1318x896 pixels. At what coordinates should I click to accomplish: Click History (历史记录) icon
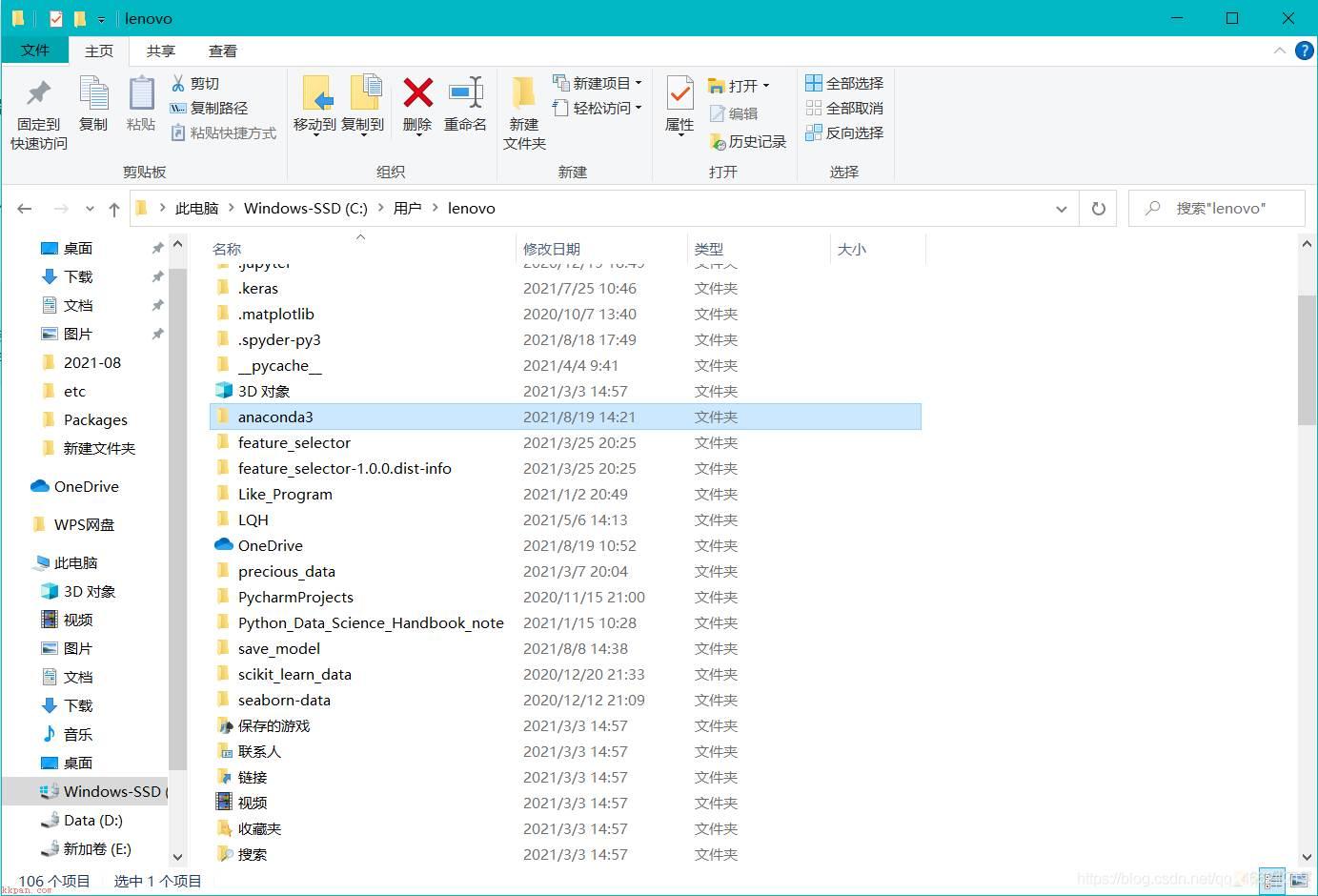[719, 142]
